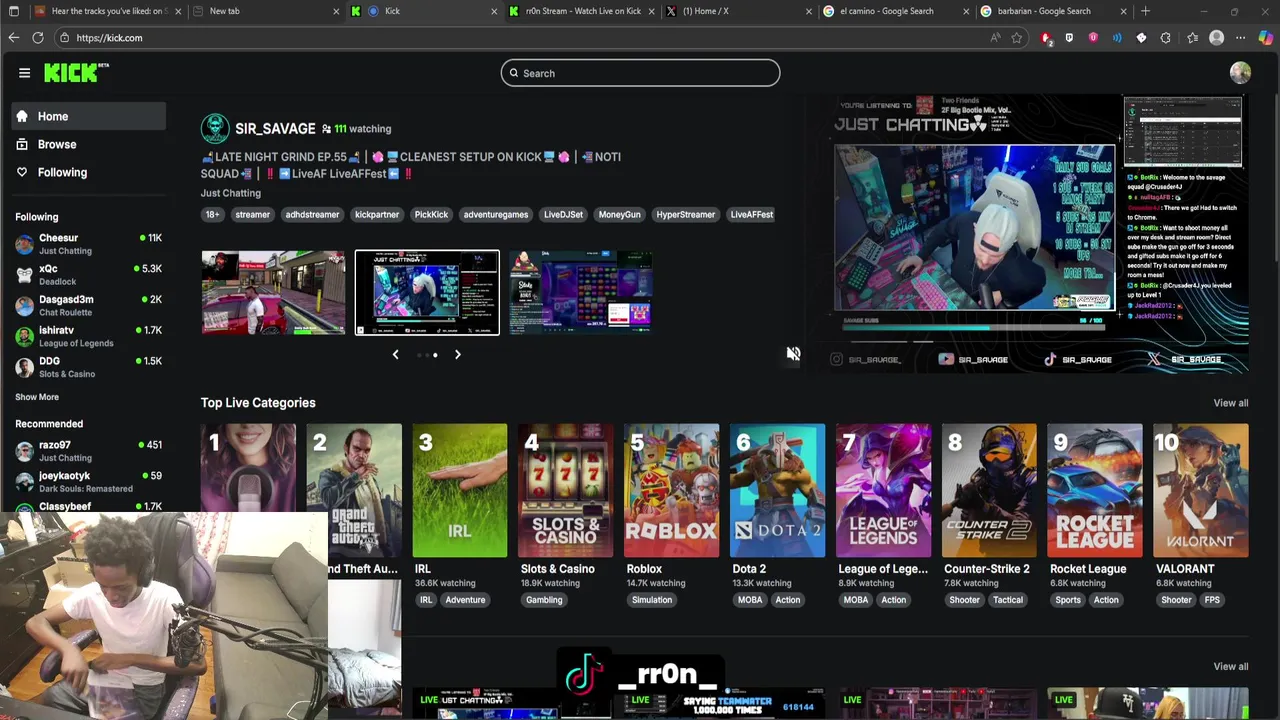Open the Roblox category card
The height and width of the screenshot is (720, 1280).
coord(672,490)
